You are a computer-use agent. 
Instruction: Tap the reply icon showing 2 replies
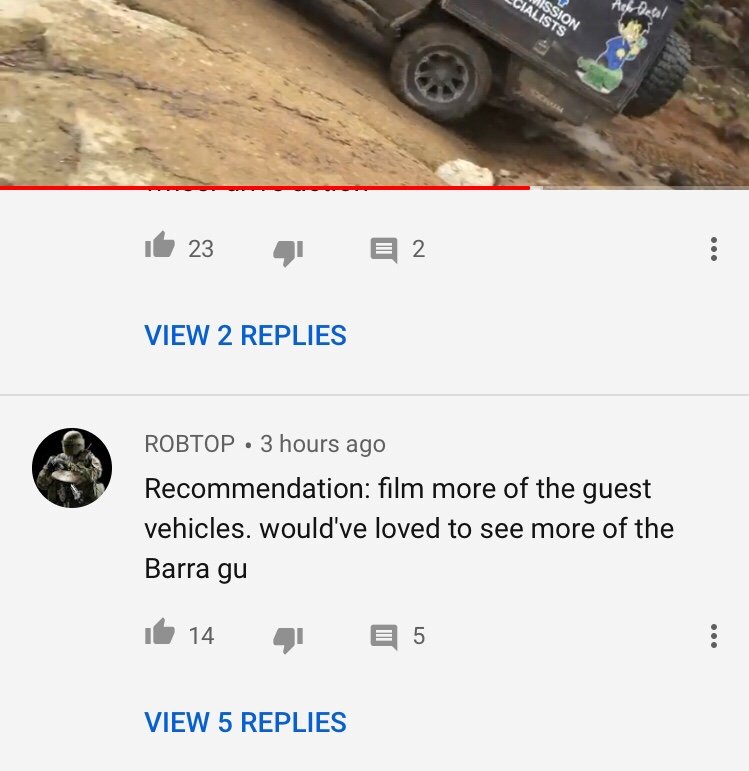pyautogui.click(x=384, y=250)
